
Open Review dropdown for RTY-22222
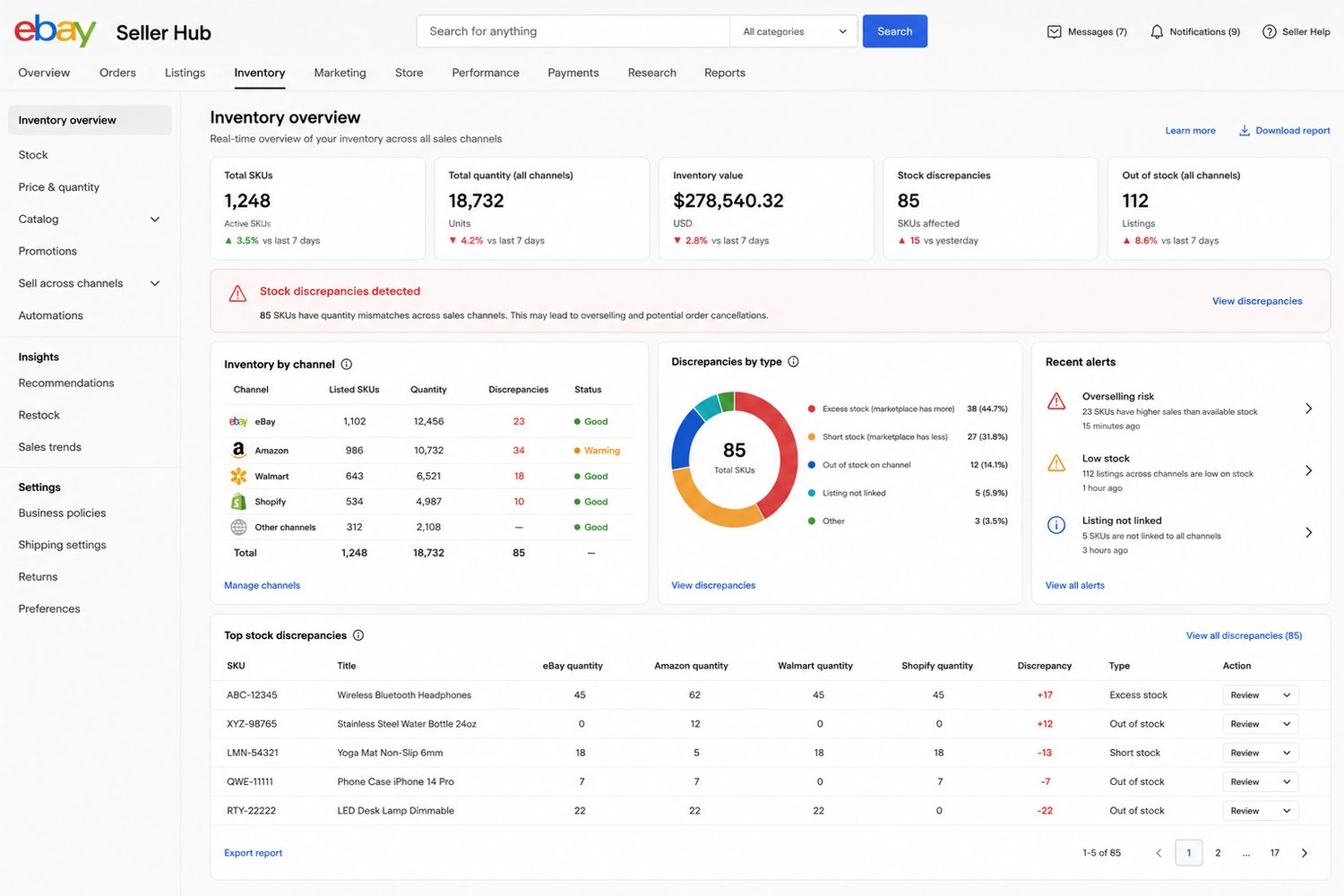point(1260,811)
